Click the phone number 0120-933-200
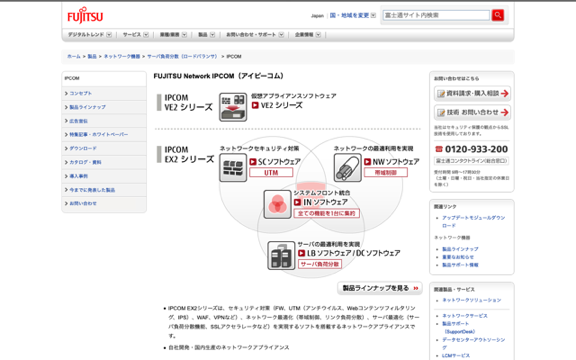 [476, 149]
